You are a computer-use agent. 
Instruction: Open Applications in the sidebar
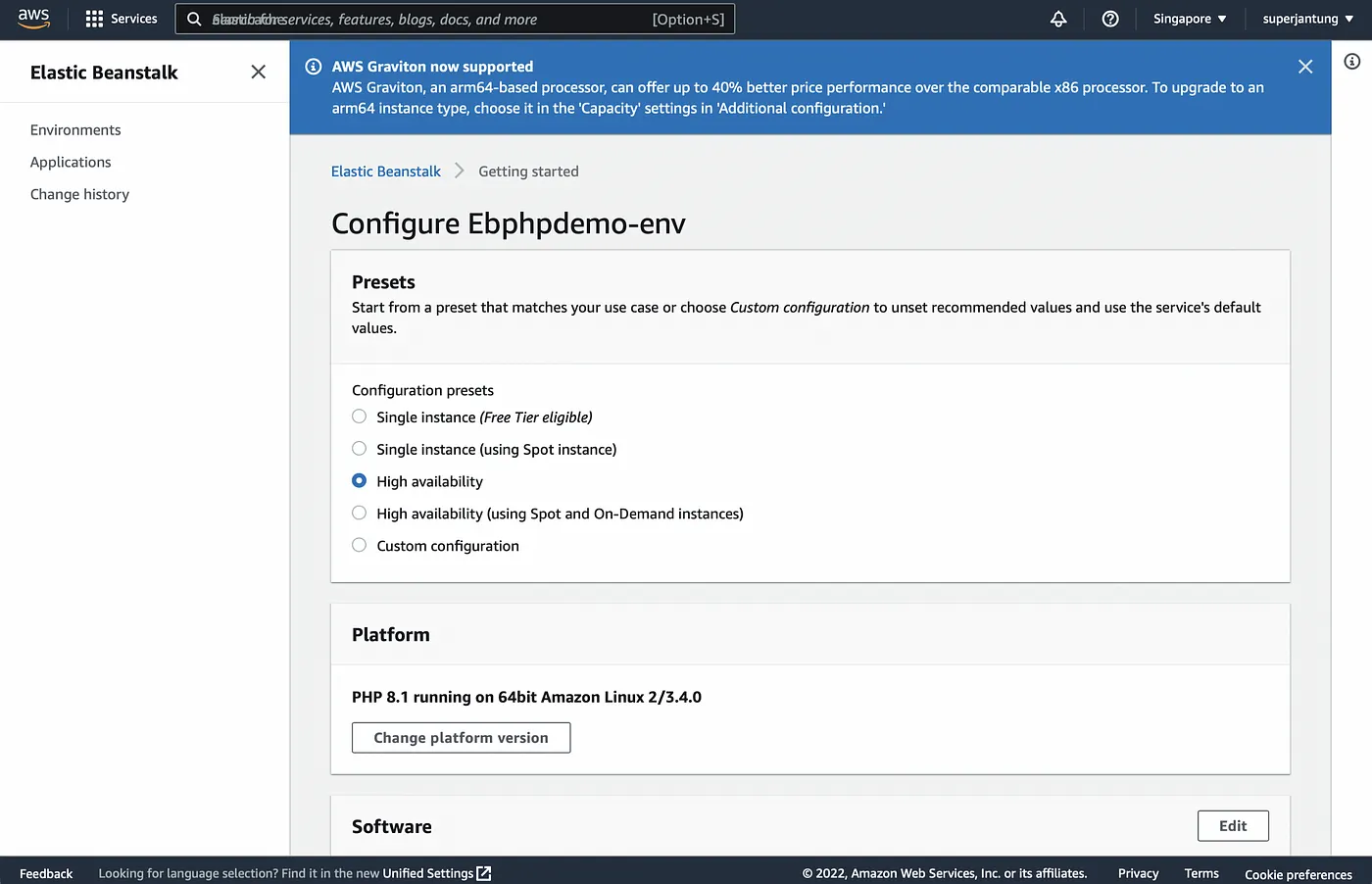point(71,163)
